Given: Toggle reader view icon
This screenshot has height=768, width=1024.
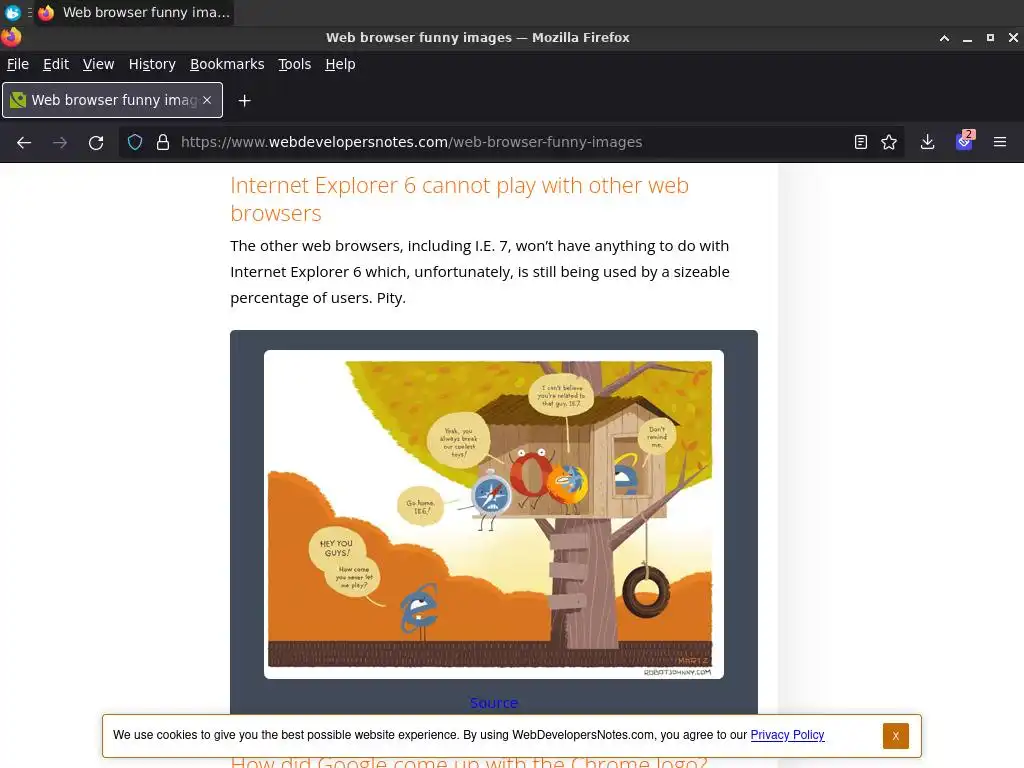Looking at the screenshot, I should coord(861,142).
